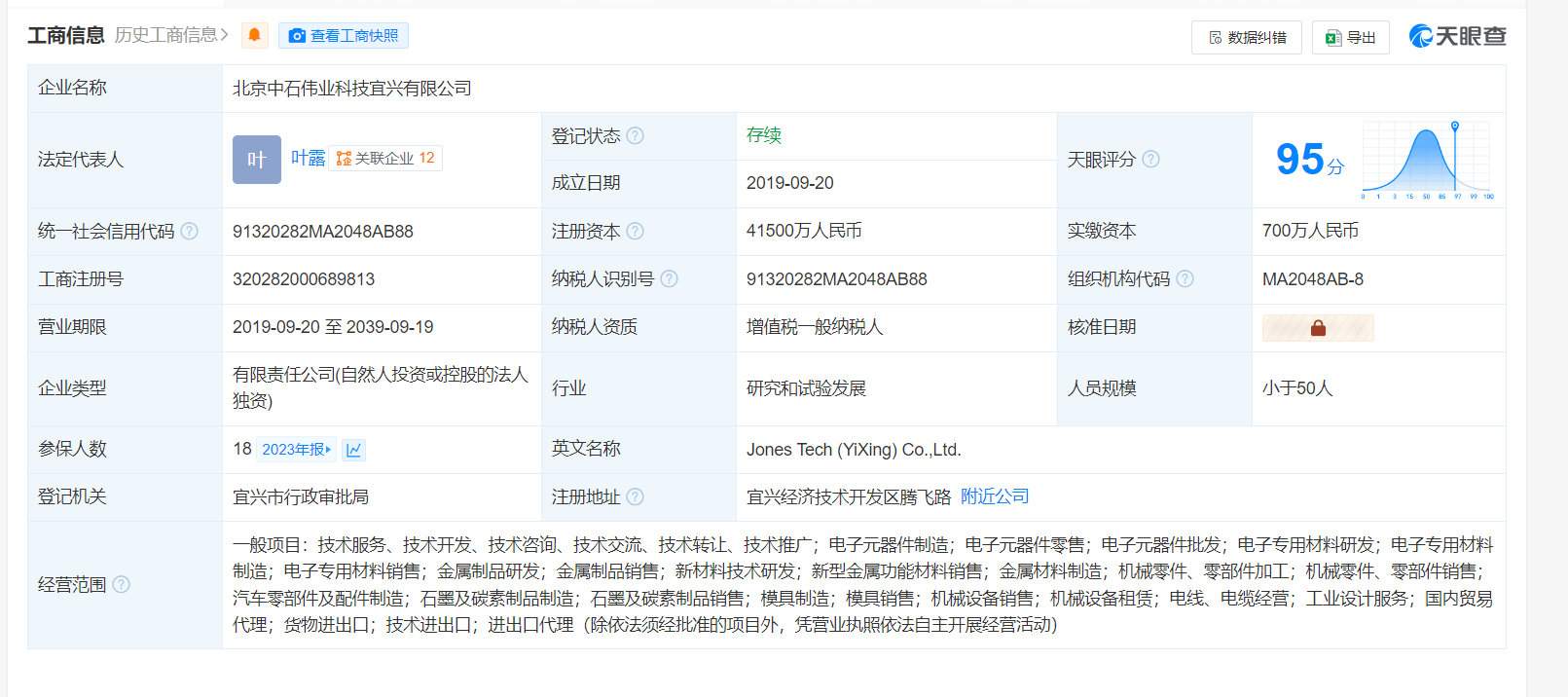Click the insured count 18

click(x=242, y=449)
